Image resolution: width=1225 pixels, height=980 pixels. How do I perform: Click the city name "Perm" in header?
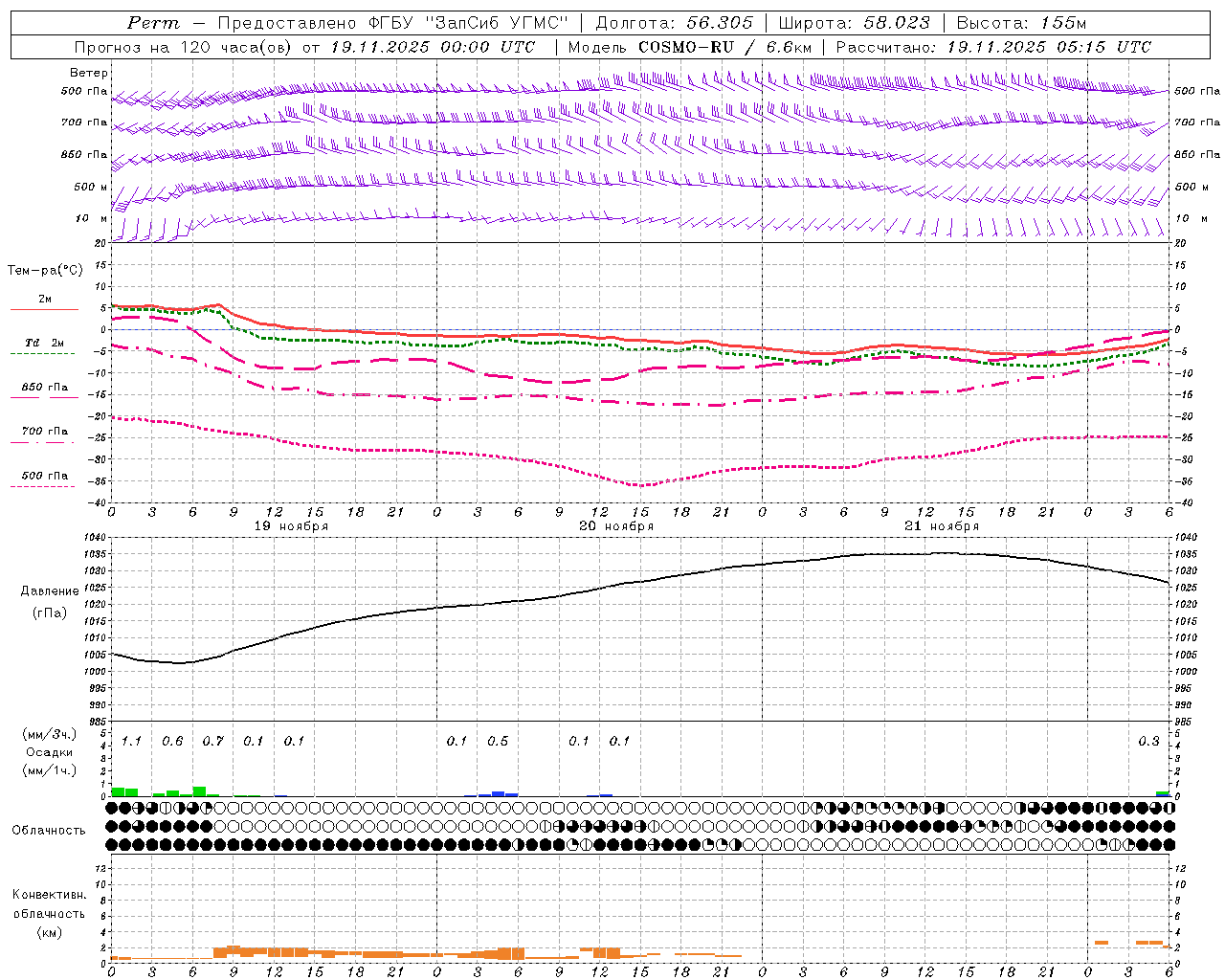[153, 23]
